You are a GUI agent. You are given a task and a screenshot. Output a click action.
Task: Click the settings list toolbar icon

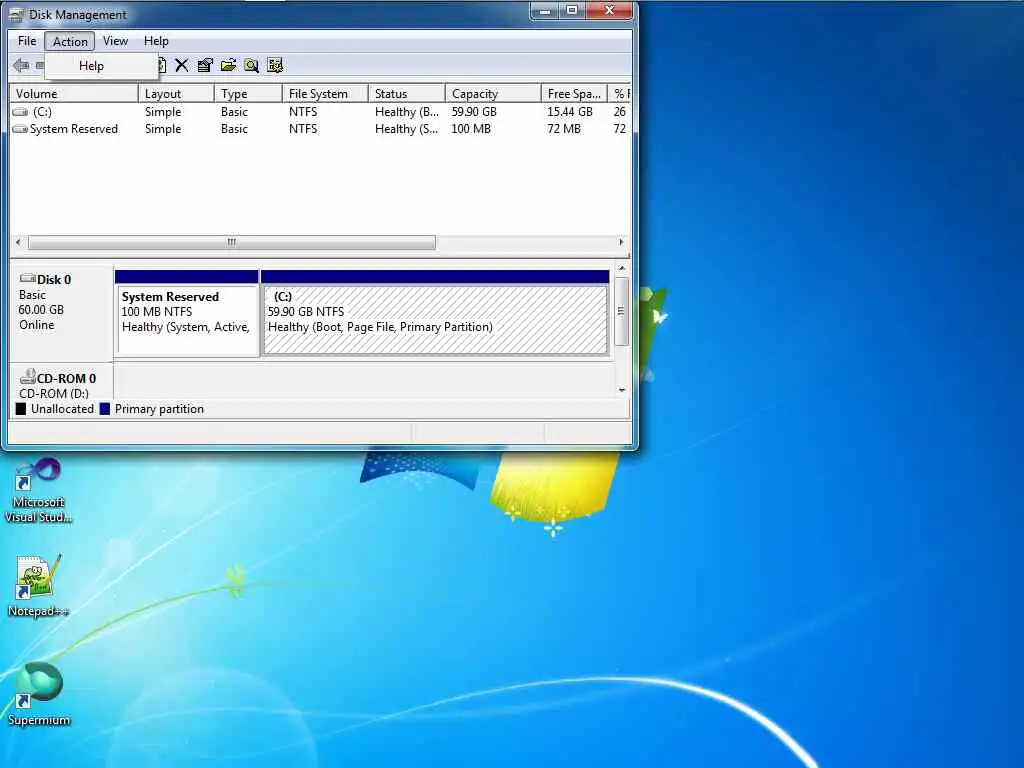point(275,65)
